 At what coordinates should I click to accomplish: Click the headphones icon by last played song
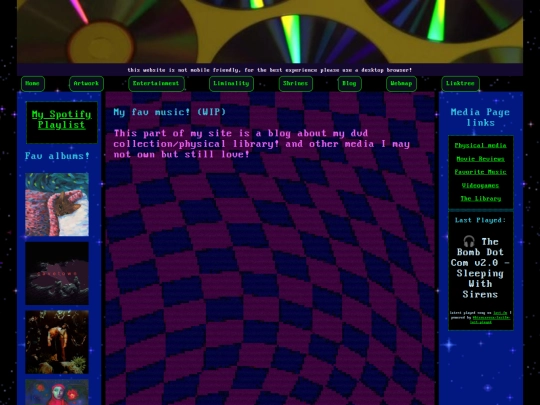[x=469, y=241]
